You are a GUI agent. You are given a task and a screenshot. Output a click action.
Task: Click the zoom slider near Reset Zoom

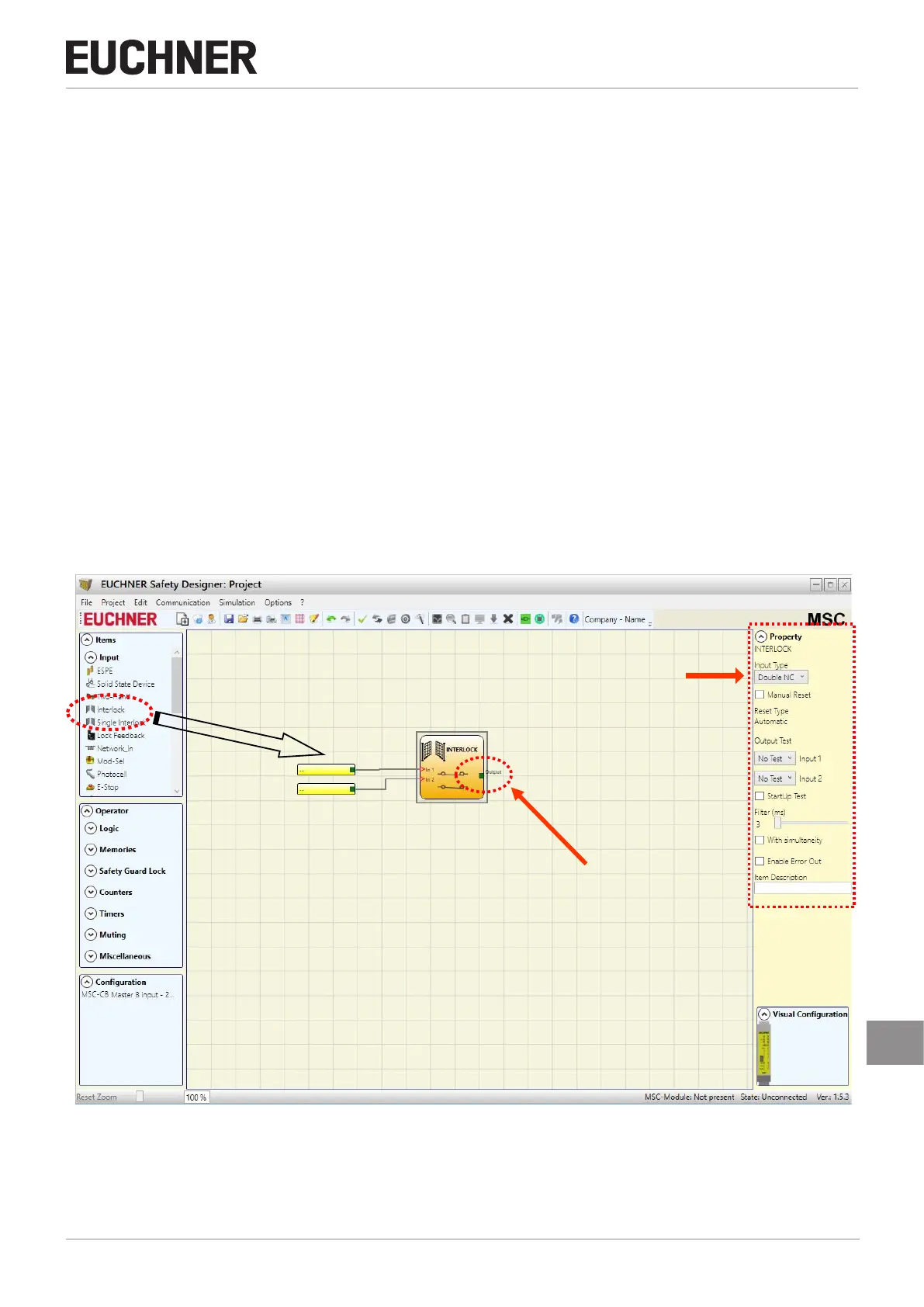(140, 1096)
